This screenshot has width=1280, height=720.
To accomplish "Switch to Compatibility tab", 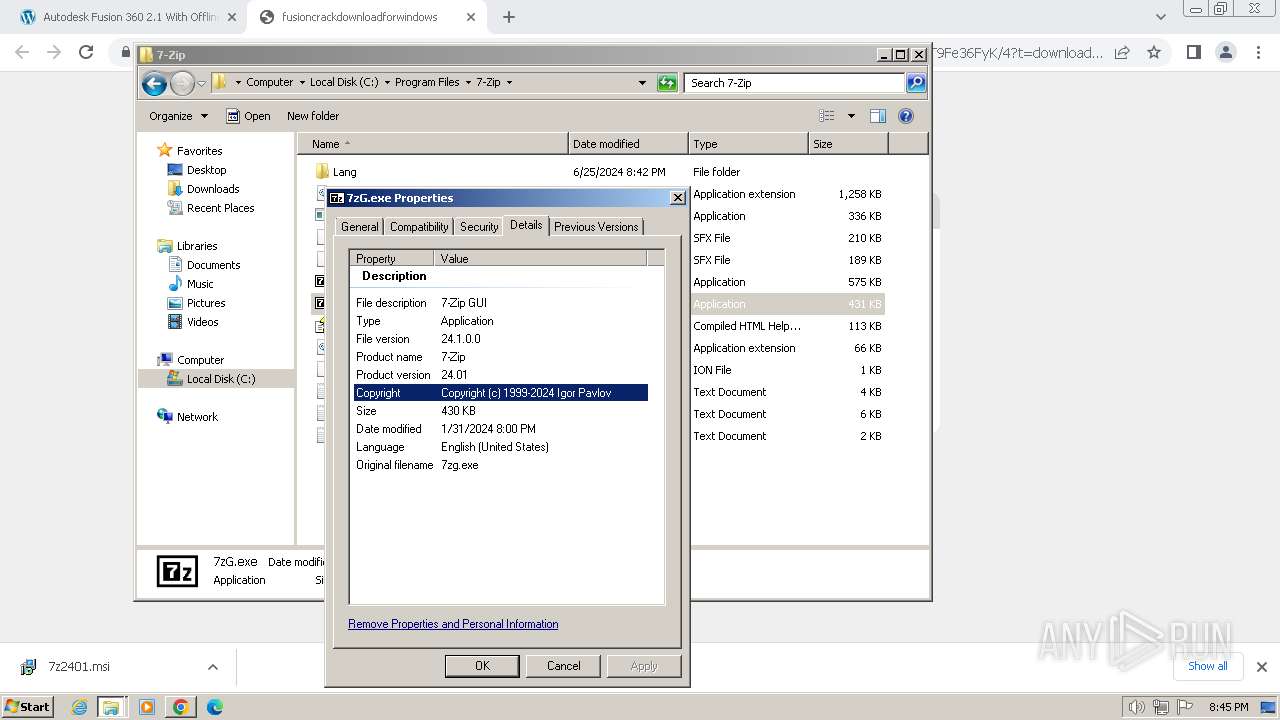I will pyautogui.click(x=419, y=227).
